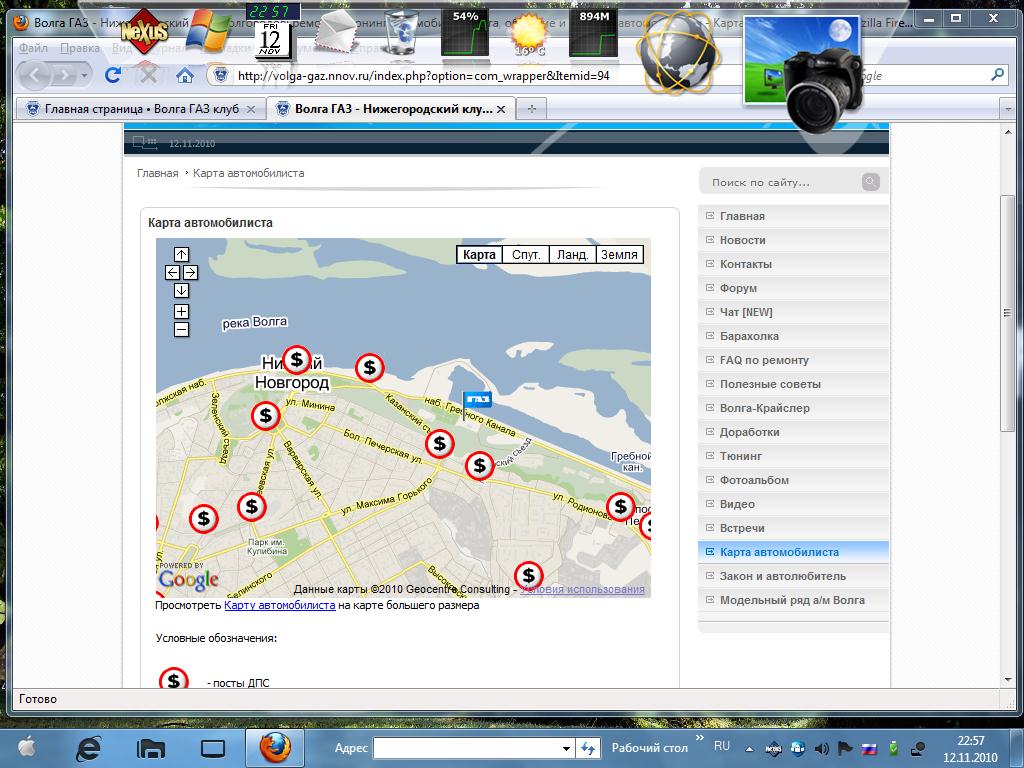Click scrollbar down arrow
This screenshot has height=768, width=1024.
click(x=1008, y=680)
